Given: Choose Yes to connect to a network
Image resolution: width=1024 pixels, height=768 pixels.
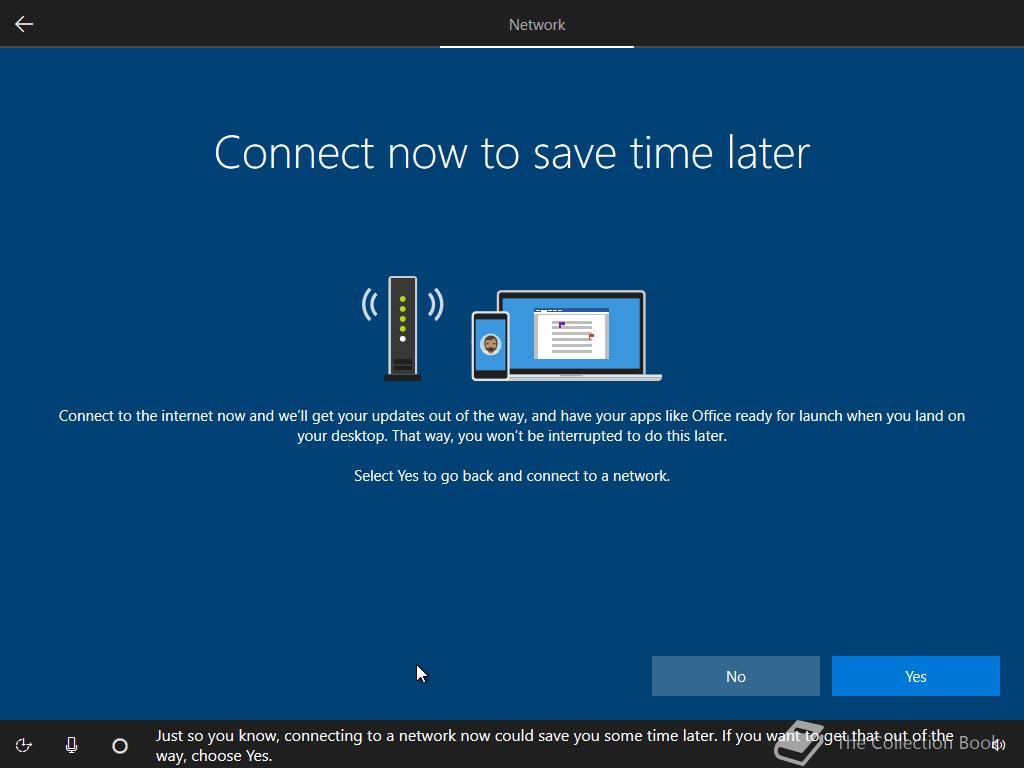Looking at the screenshot, I should pyautogui.click(x=916, y=676).
